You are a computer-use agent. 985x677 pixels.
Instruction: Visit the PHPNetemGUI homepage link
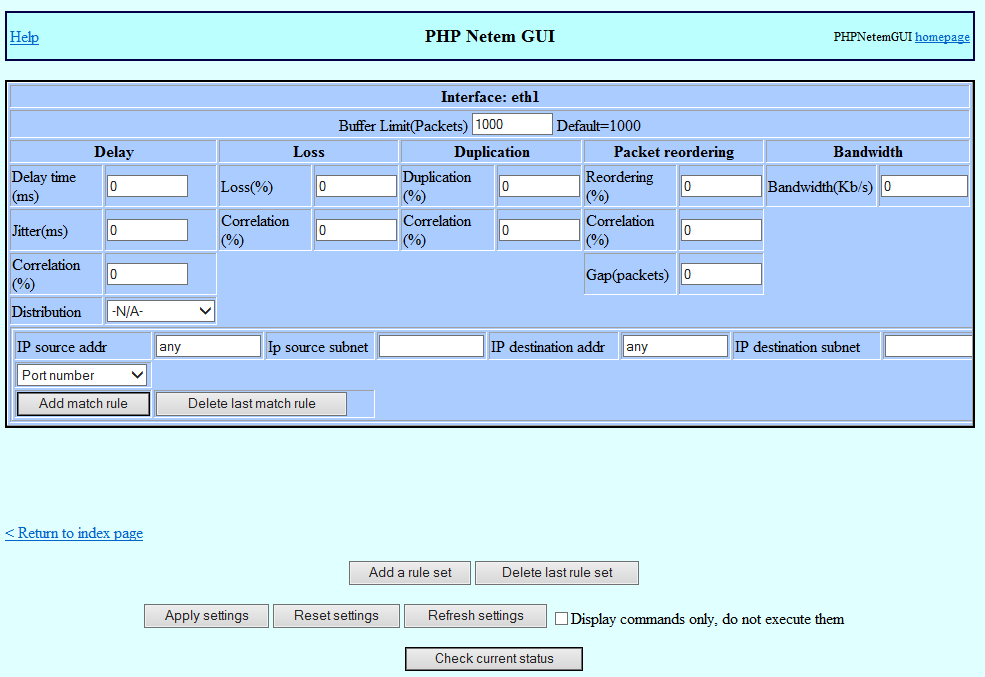941,37
